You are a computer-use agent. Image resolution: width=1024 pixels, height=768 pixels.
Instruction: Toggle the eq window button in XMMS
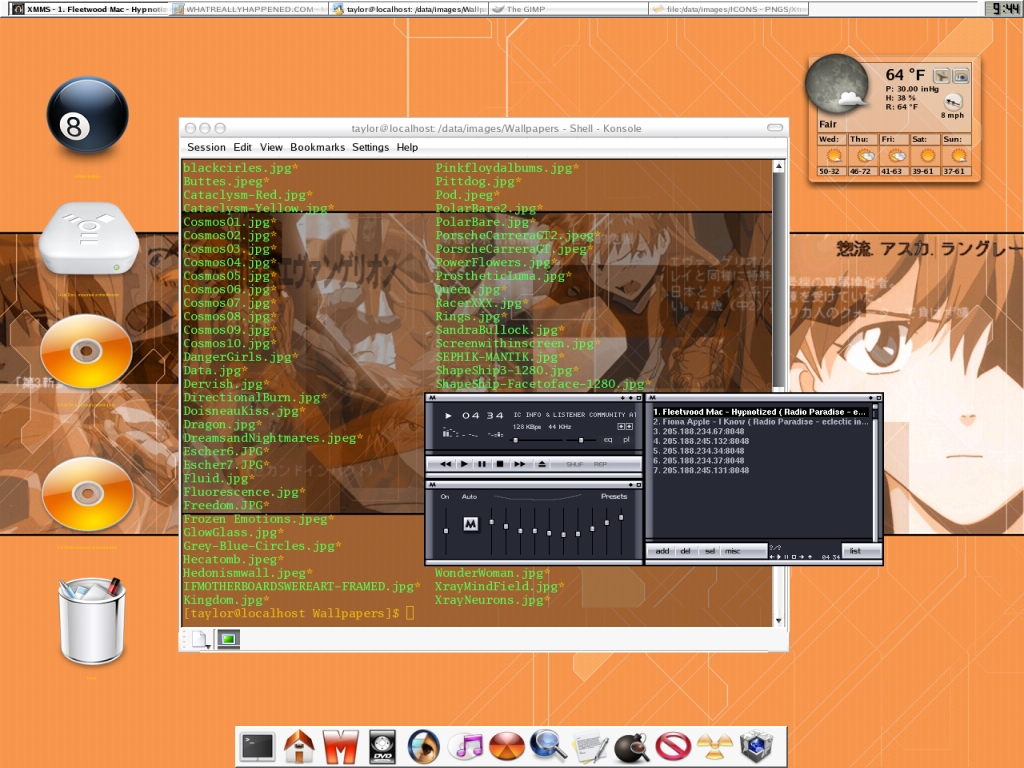(608, 440)
